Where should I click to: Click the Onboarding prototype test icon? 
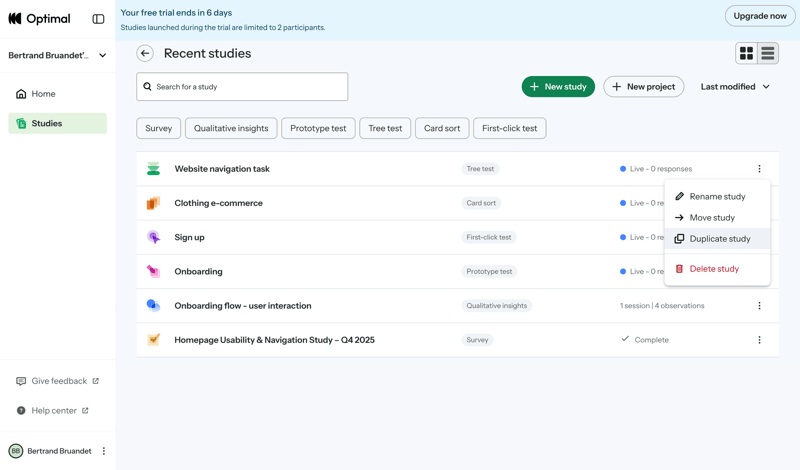(x=153, y=271)
